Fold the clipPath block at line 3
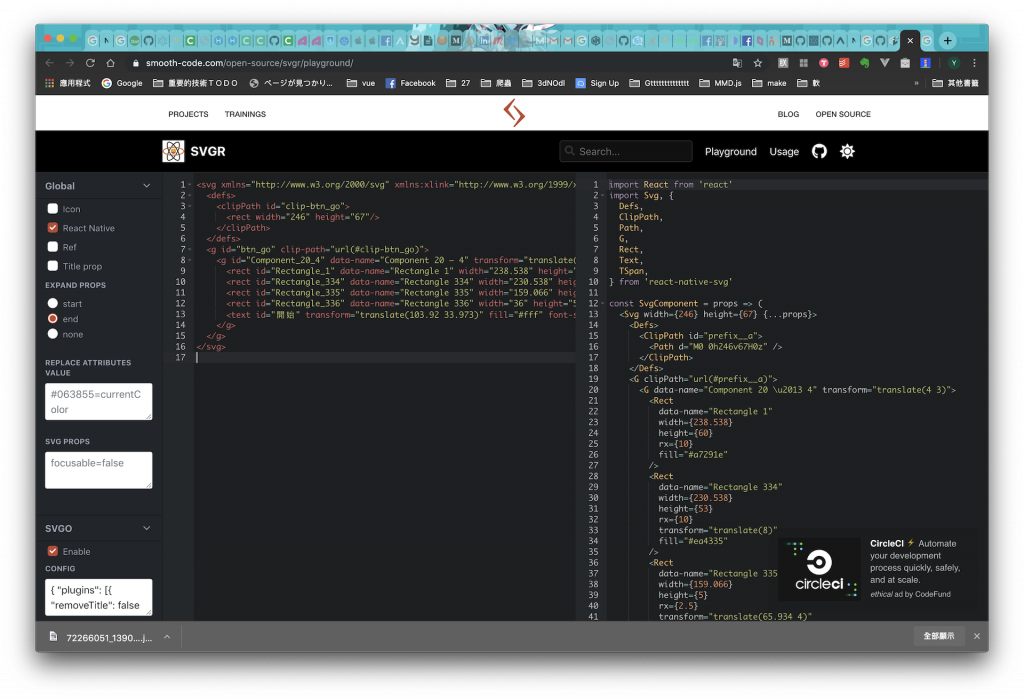 coord(190,206)
